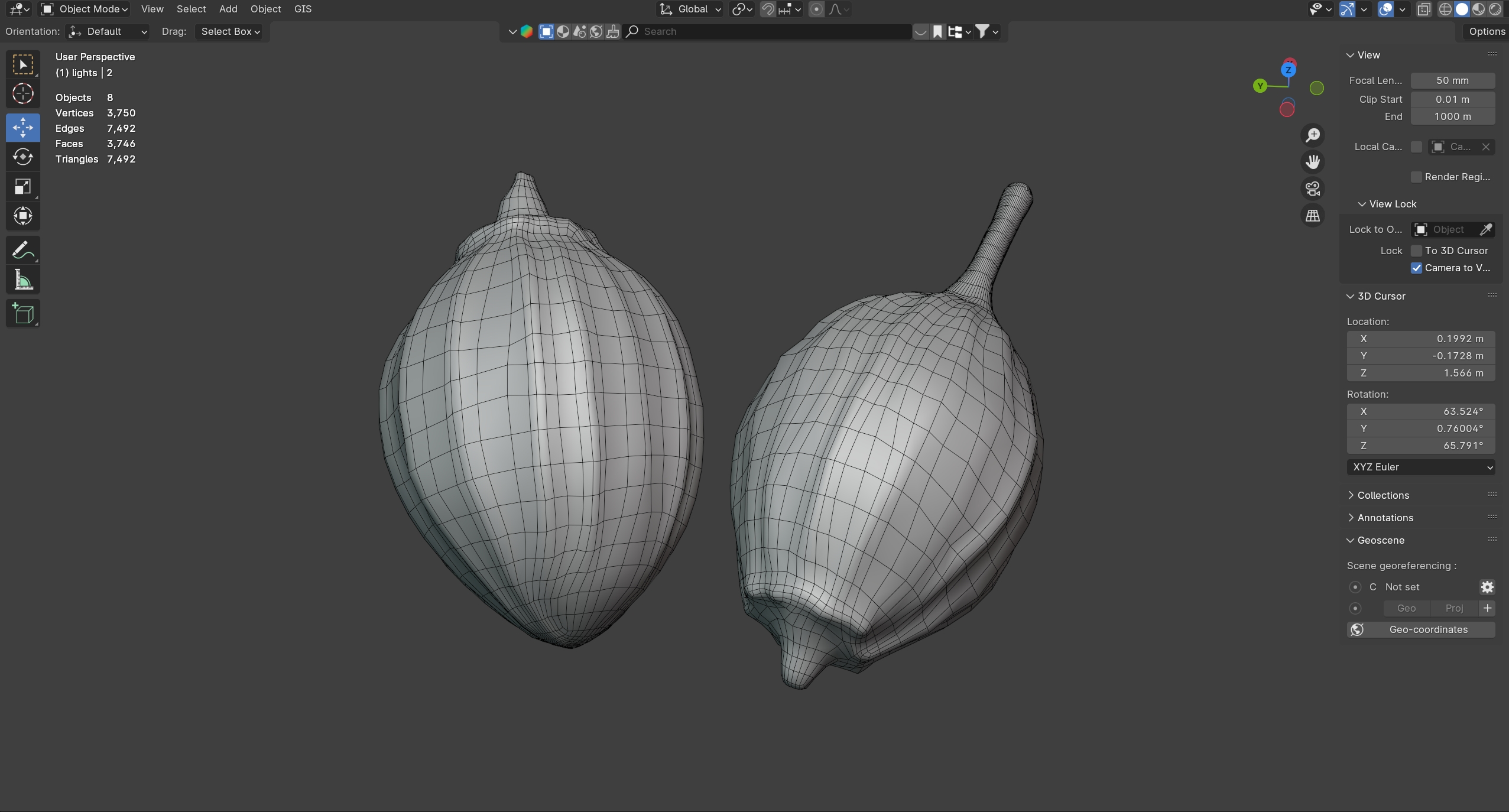The width and height of the screenshot is (1509, 812).
Task: Open the GIS menu
Action: point(303,9)
